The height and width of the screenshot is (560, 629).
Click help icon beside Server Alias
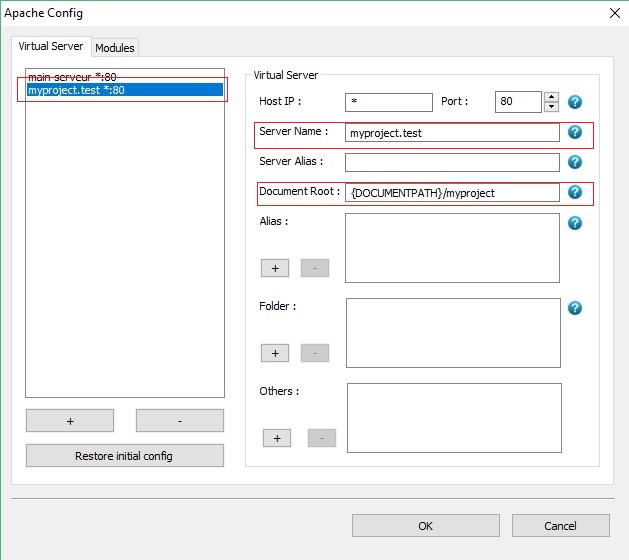[575, 162]
